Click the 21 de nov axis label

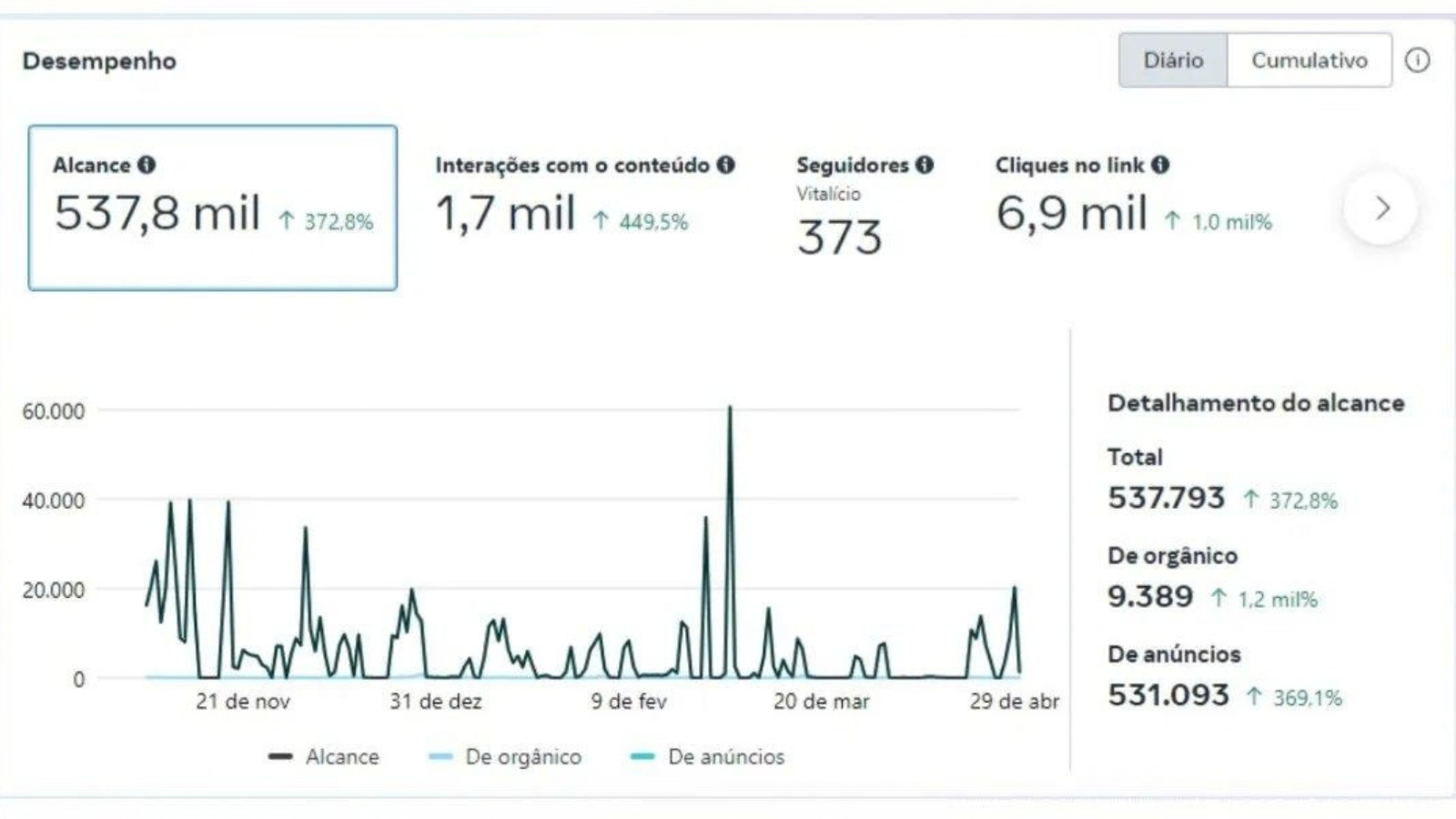point(243,702)
